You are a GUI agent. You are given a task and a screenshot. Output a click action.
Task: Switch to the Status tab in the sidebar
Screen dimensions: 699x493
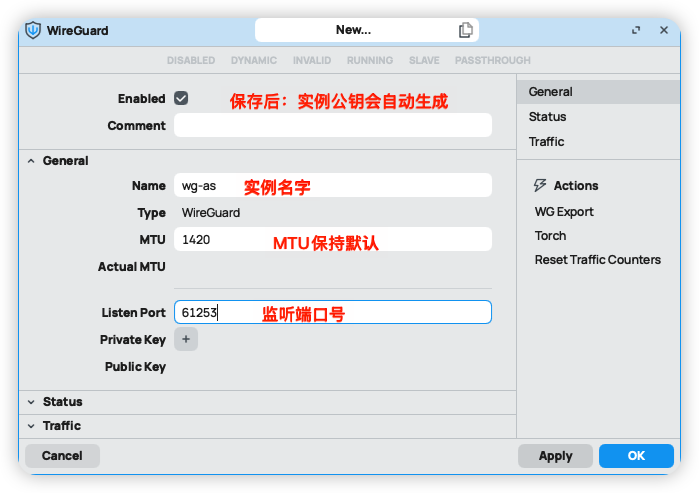[598, 117]
